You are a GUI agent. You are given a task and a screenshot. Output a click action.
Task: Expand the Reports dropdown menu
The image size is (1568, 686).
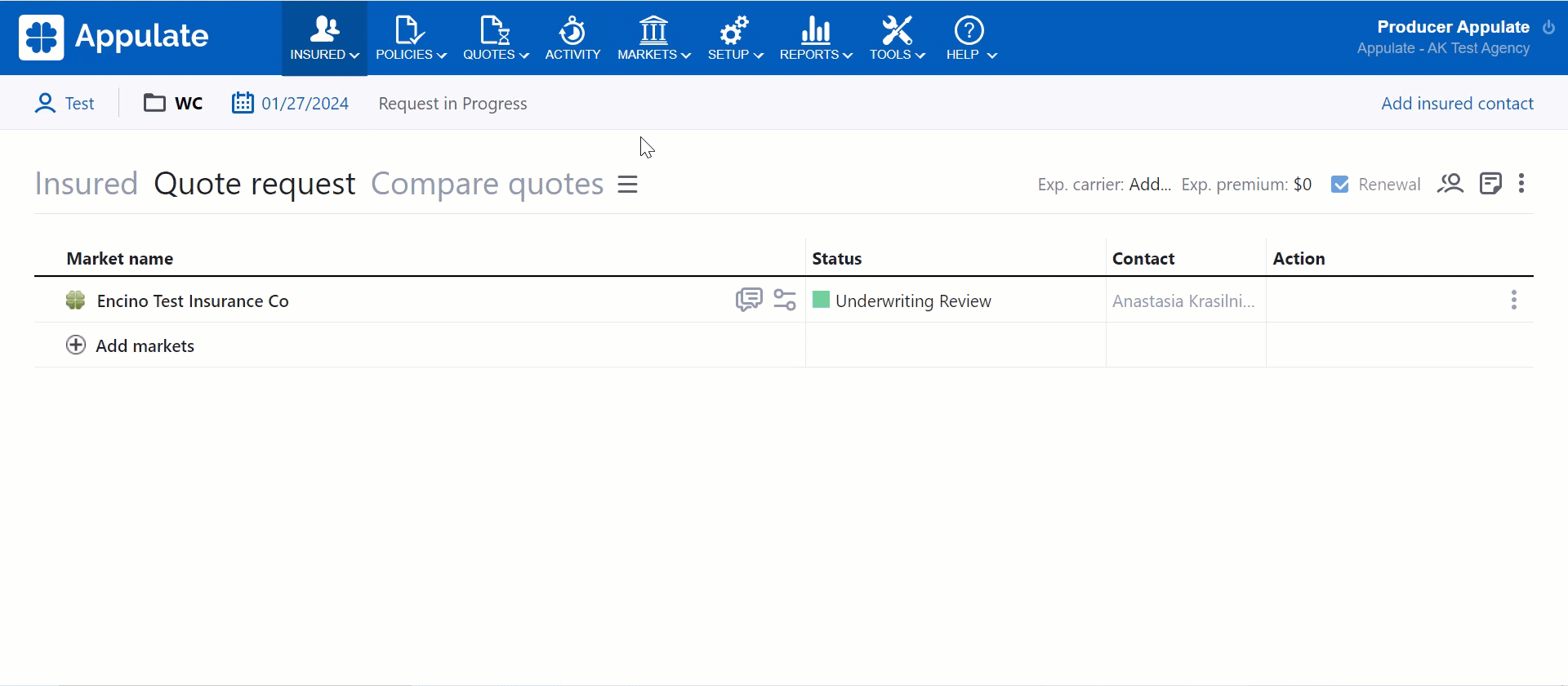815,38
